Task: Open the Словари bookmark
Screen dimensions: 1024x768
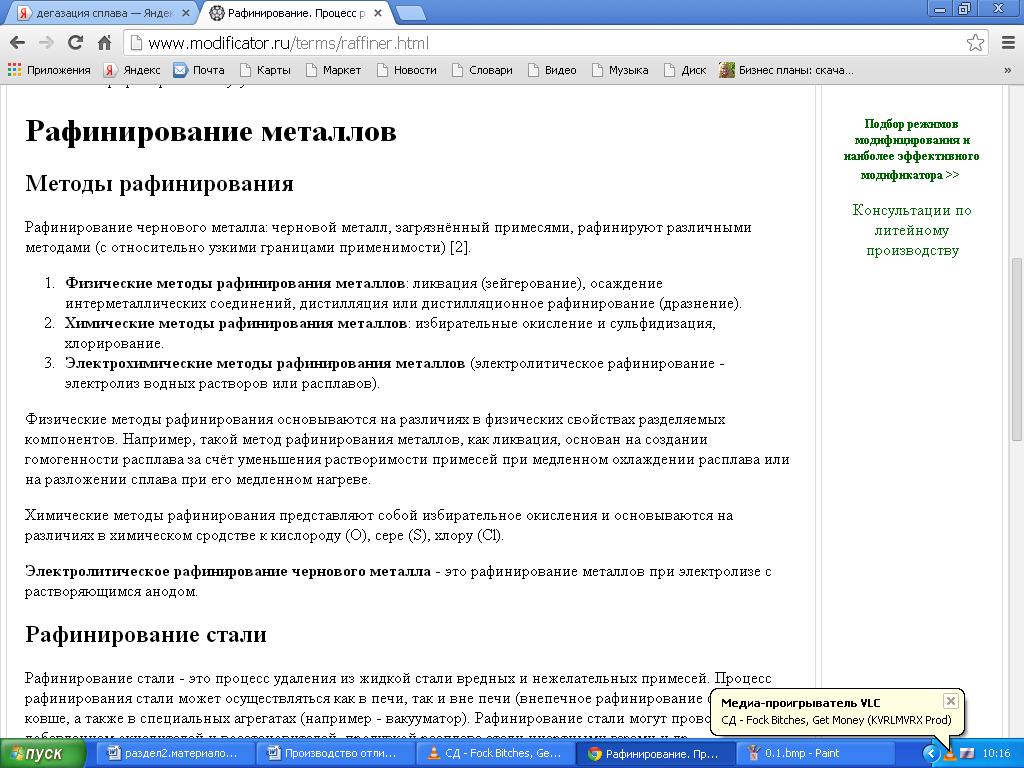Action: tap(482, 70)
